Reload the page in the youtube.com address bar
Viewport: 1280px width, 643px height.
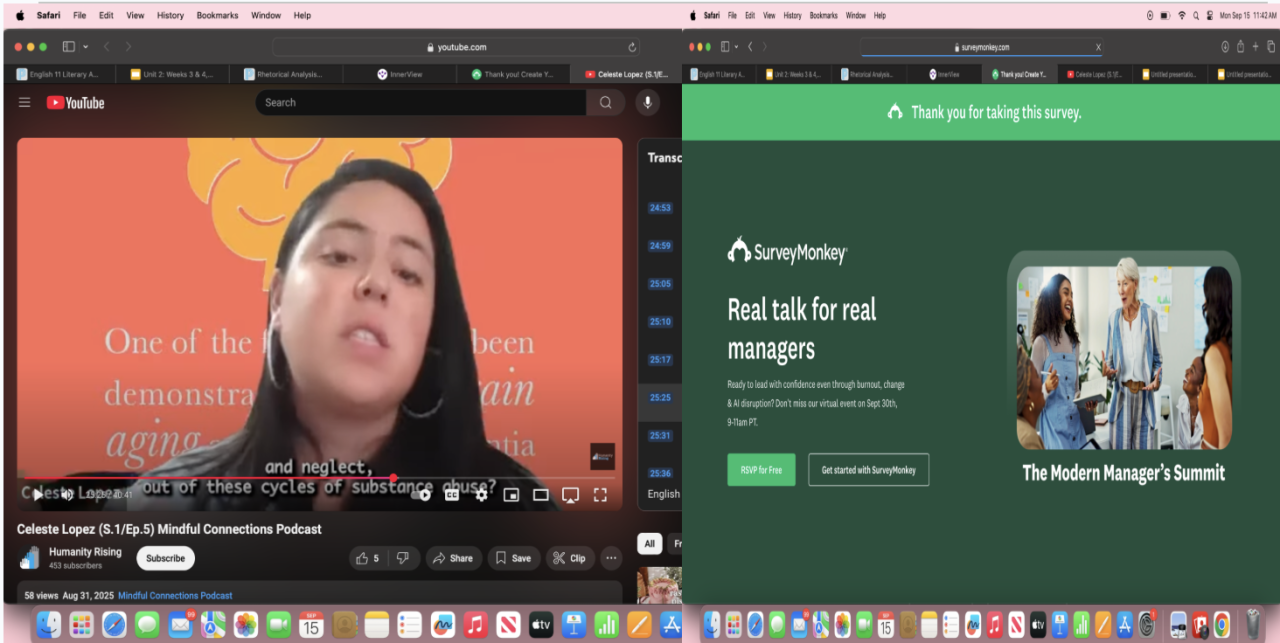[x=632, y=47]
